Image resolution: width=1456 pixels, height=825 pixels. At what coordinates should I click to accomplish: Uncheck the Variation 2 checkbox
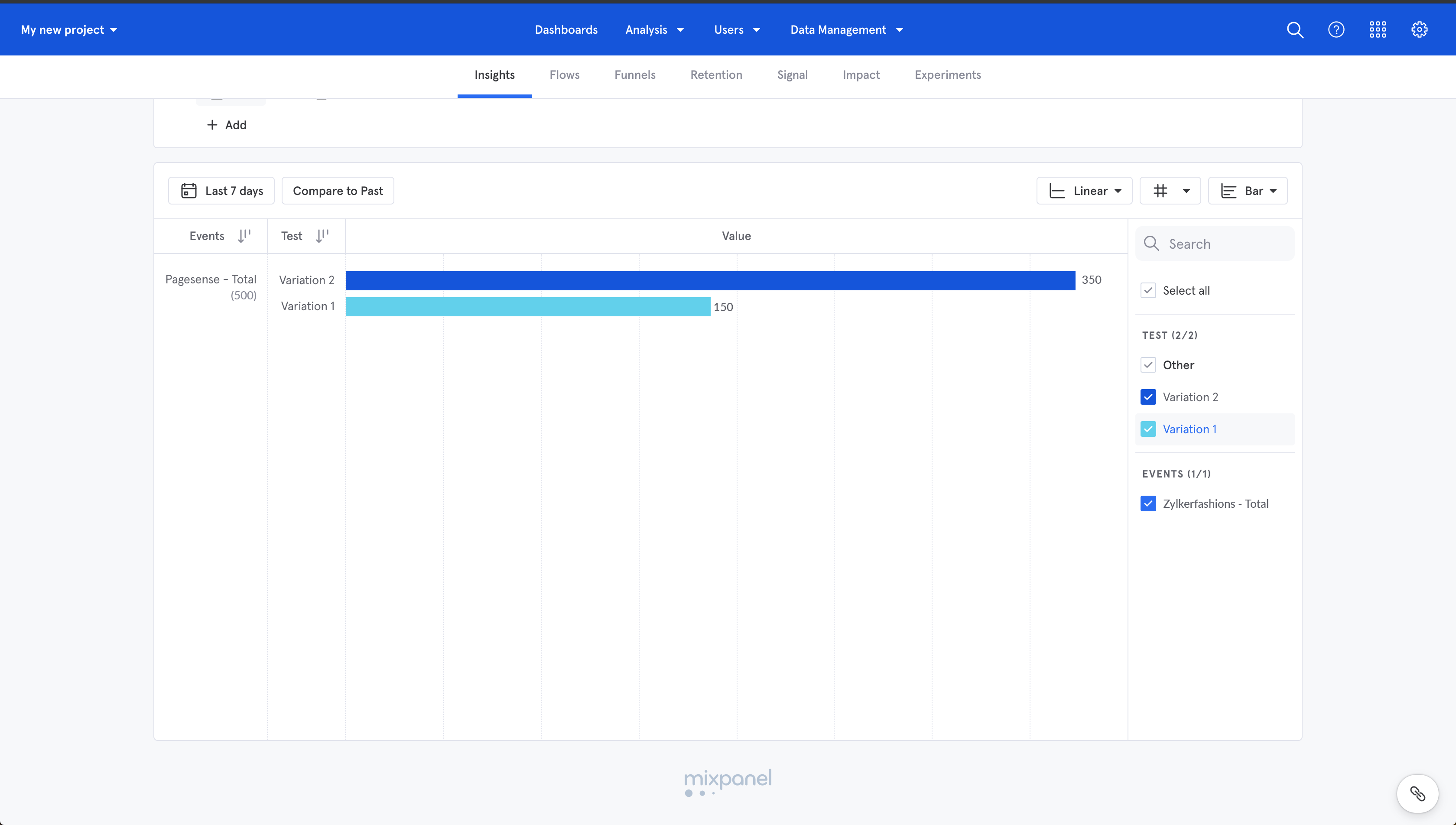coord(1148,397)
